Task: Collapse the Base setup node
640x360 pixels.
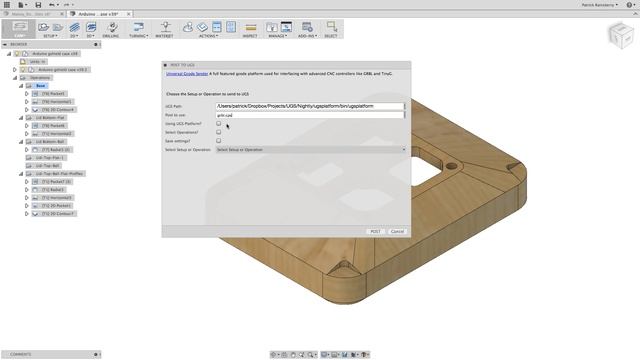Action: click(21, 86)
